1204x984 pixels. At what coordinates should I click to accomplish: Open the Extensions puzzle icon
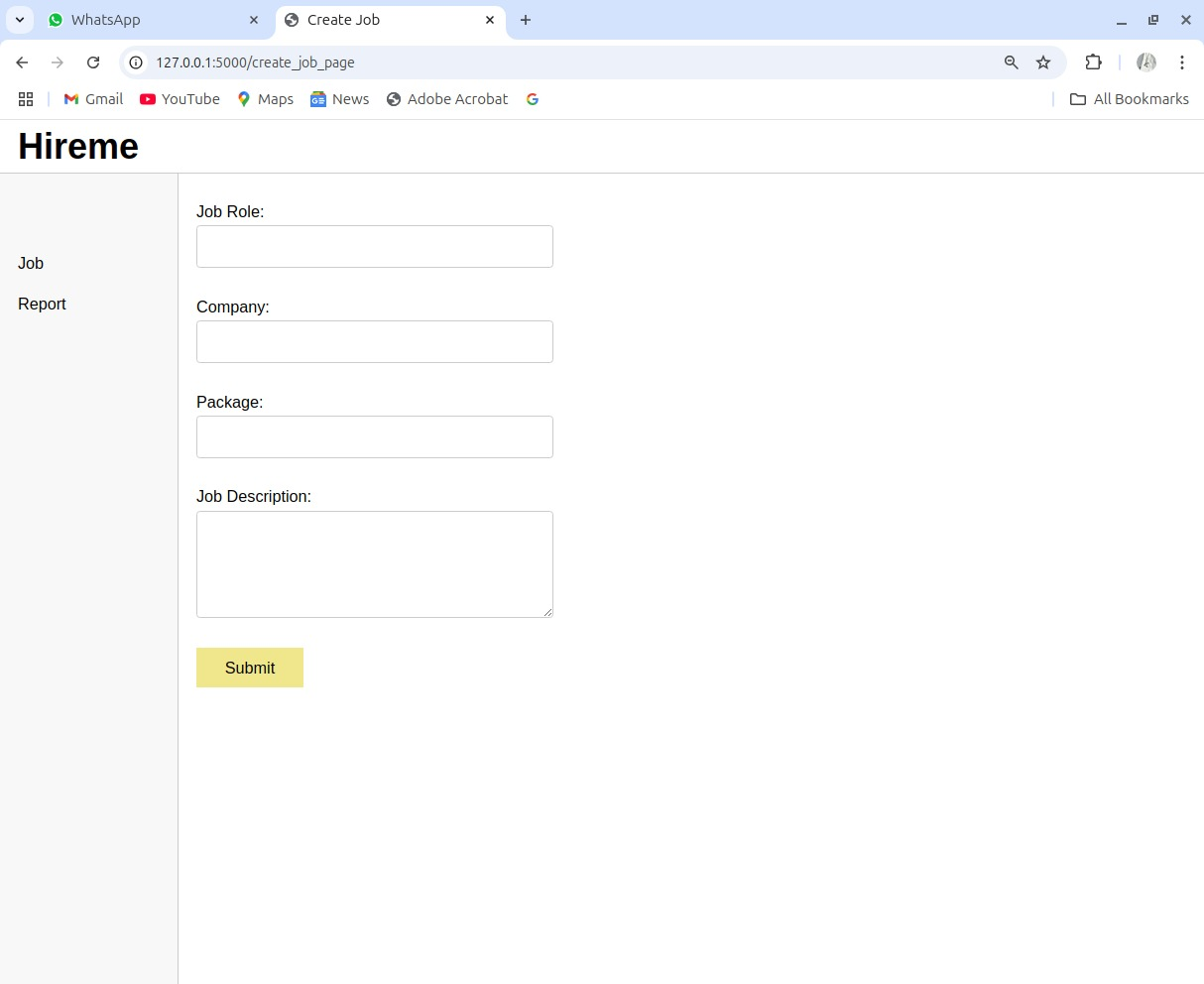[x=1093, y=62]
